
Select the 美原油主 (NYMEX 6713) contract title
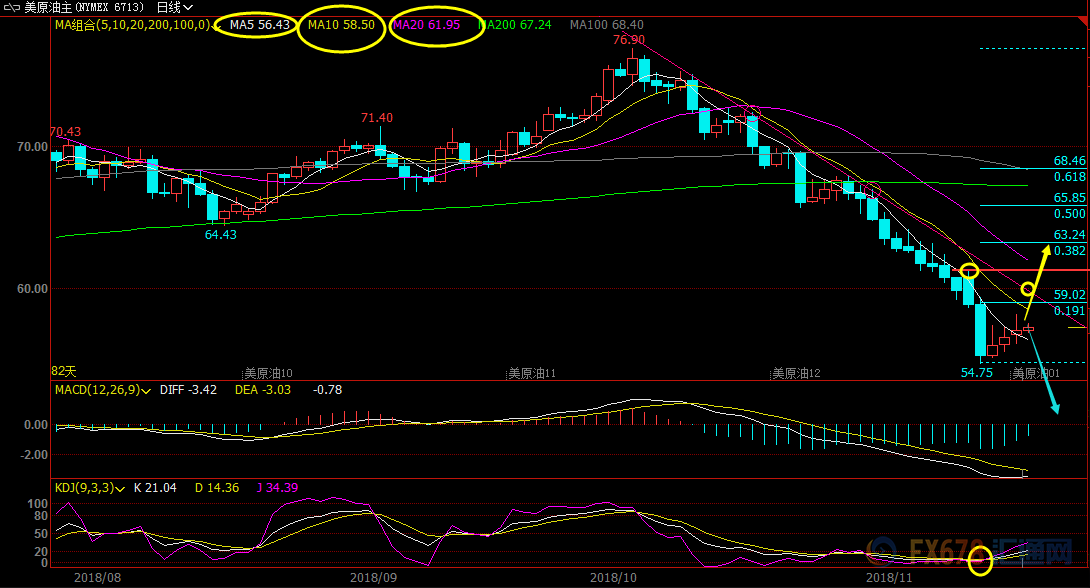pos(84,8)
